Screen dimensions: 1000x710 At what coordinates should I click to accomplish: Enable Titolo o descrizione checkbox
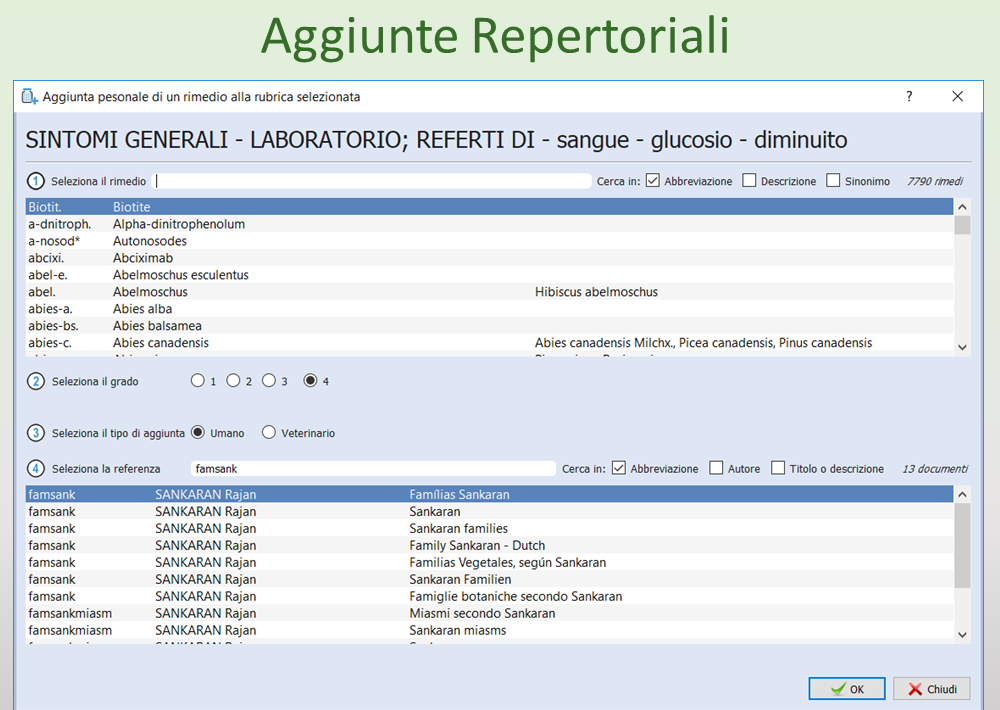tap(777, 468)
